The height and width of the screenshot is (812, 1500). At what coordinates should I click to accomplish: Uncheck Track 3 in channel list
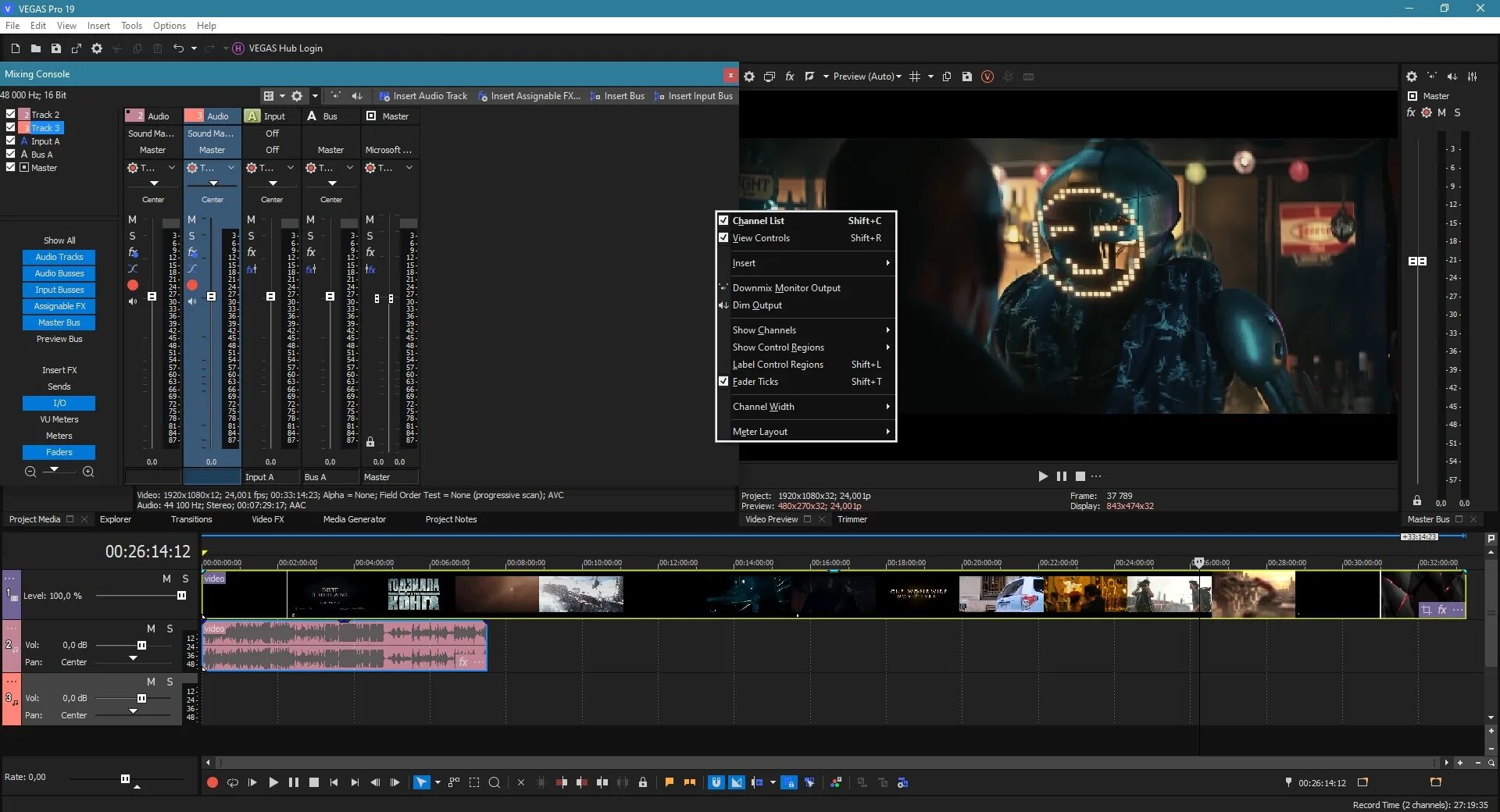(x=11, y=127)
